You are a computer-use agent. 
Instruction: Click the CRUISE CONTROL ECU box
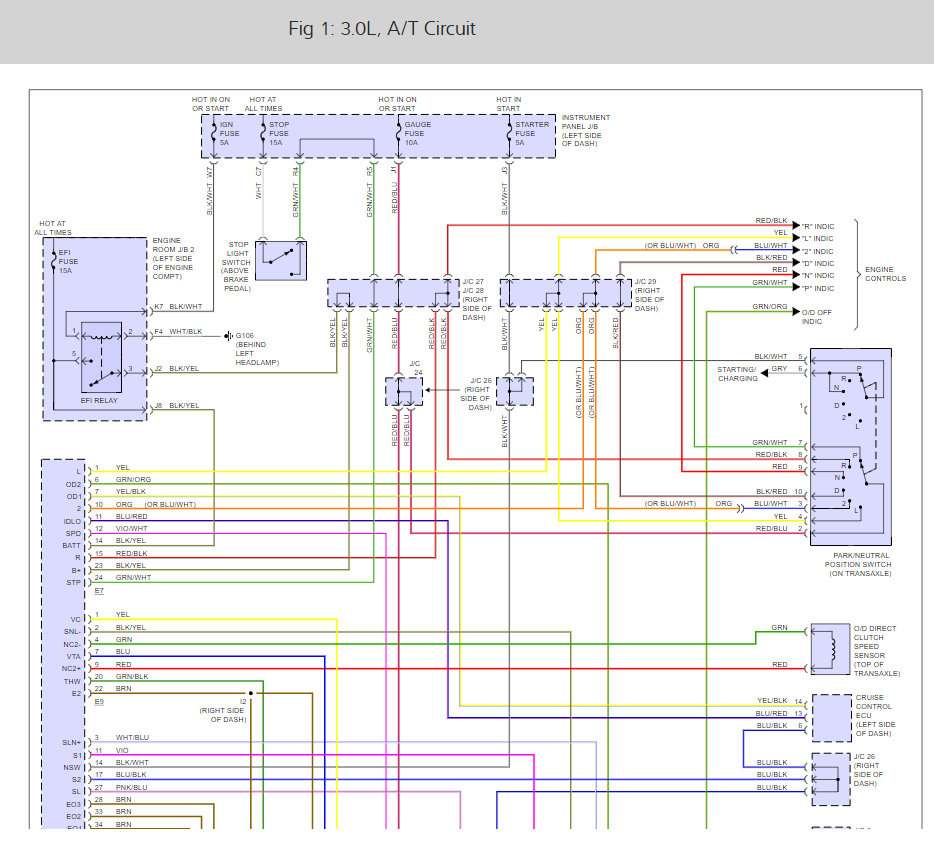coord(832,718)
